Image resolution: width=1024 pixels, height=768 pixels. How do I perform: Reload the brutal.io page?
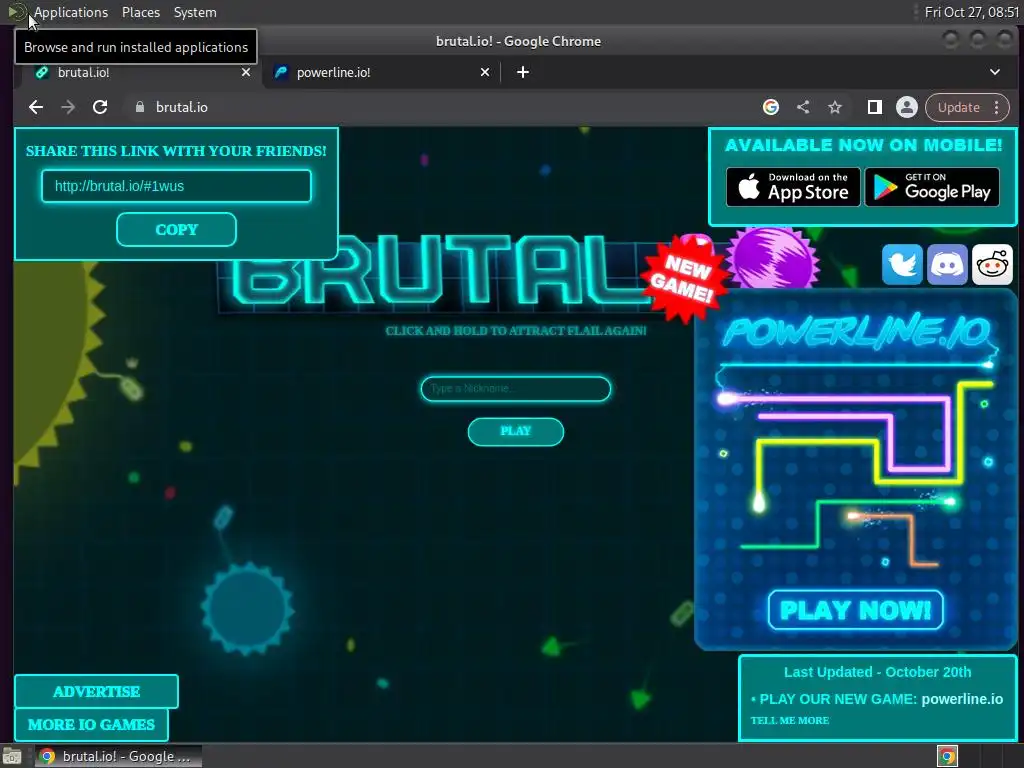100,107
